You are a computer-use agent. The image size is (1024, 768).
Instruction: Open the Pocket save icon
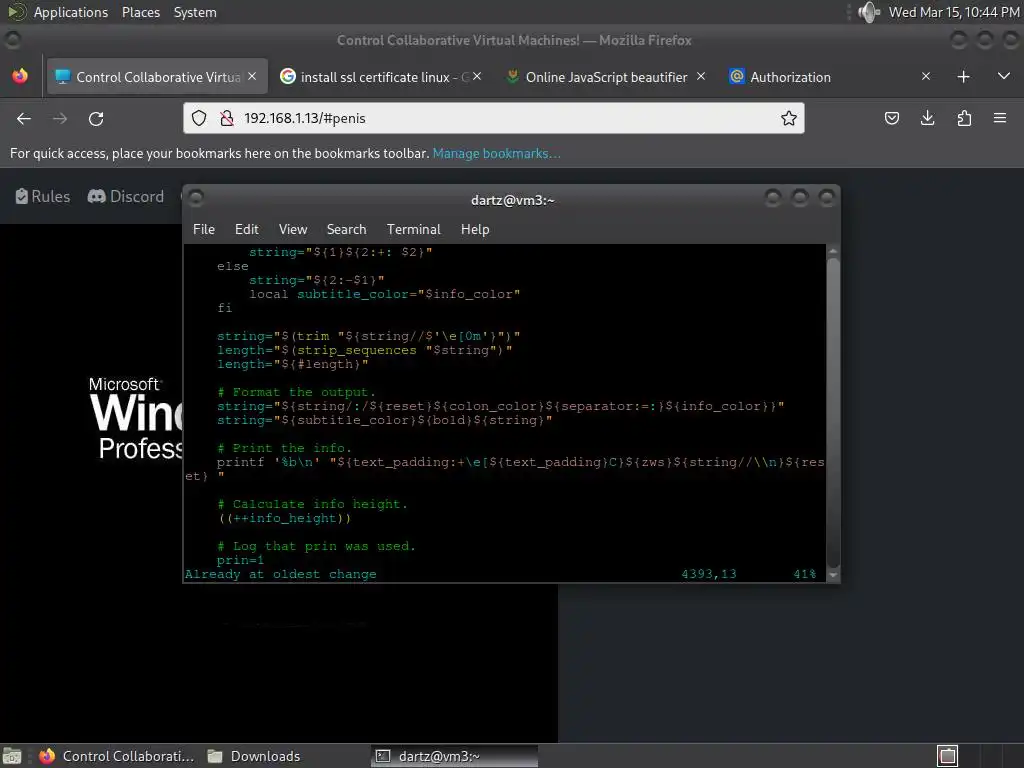coord(891,118)
